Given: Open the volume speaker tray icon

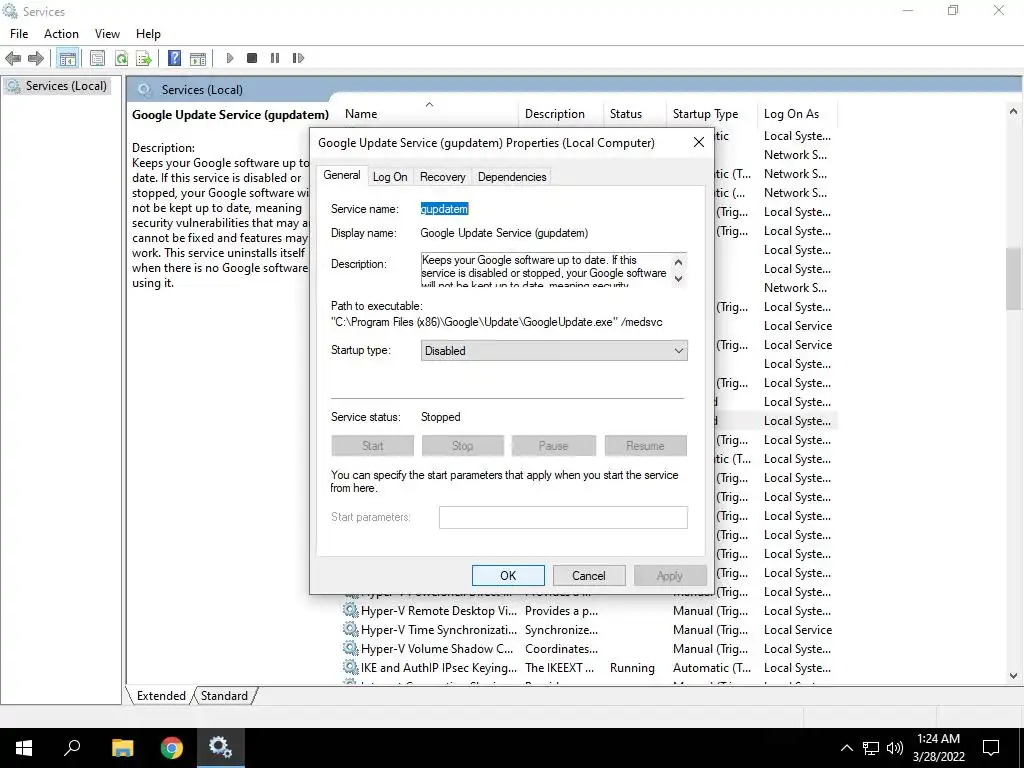Looking at the screenshot, I should tap(895, 748).
